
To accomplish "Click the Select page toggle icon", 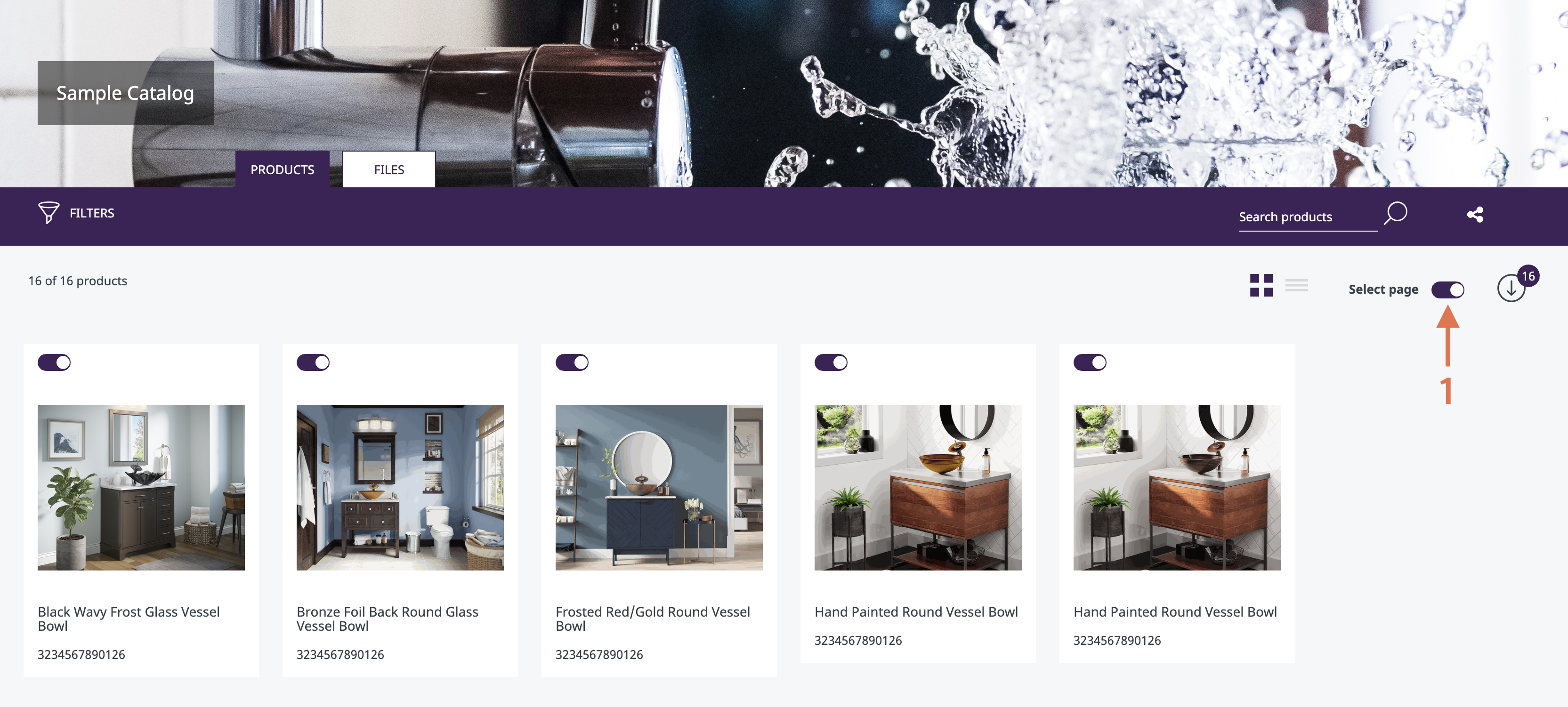I will coord(1448,289).
